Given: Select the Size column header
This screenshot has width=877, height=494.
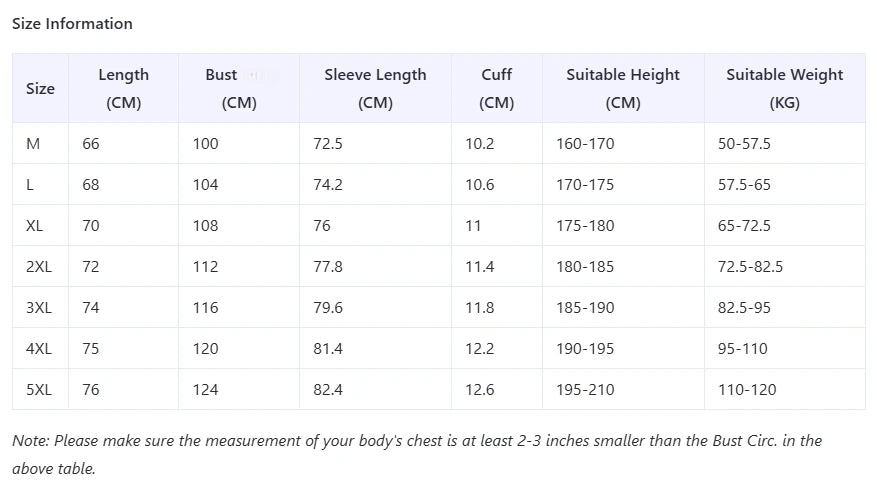Looking at the screenshot, I should (40, 88).
